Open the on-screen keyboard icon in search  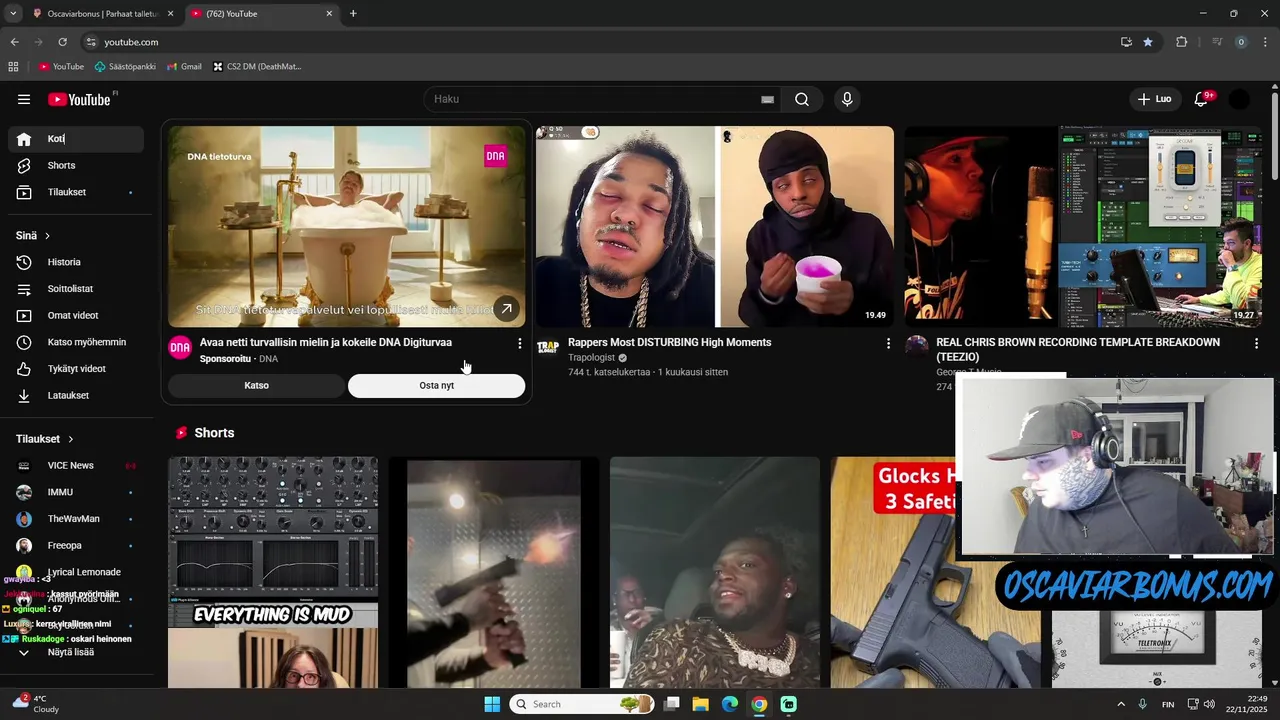pyautogui.click(x=767, y=99)
